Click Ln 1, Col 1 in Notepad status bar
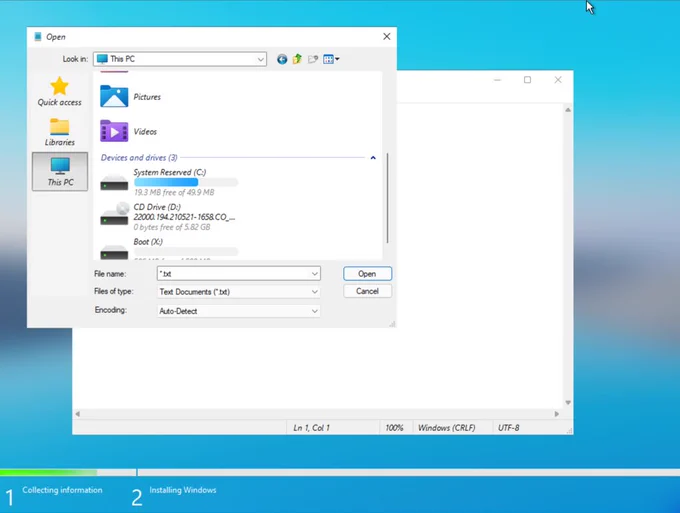Viewport: 680px width, 513px height. (x=311, y=428)
